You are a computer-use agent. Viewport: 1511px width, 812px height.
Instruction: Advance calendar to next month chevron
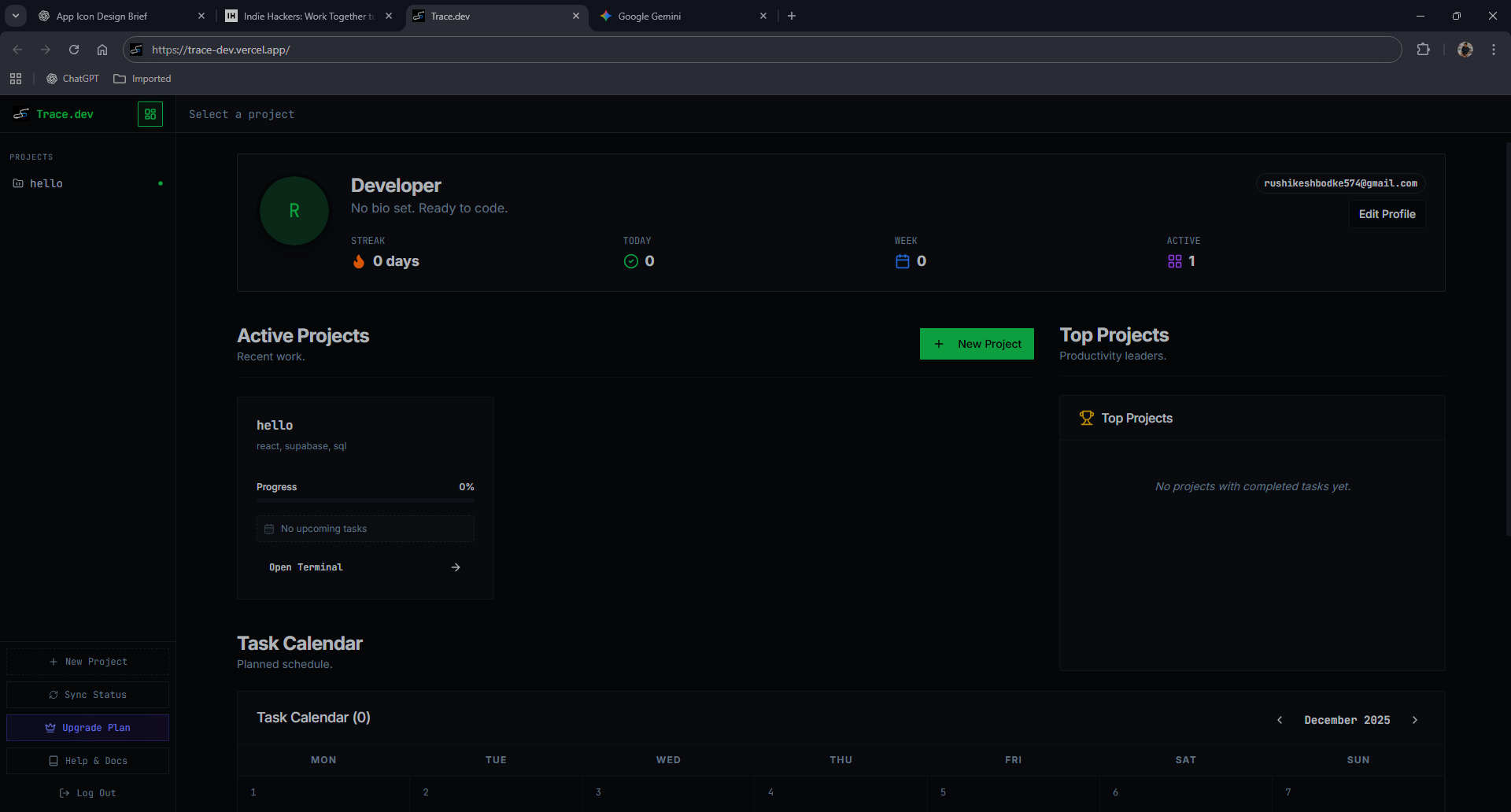point(1415,719)
